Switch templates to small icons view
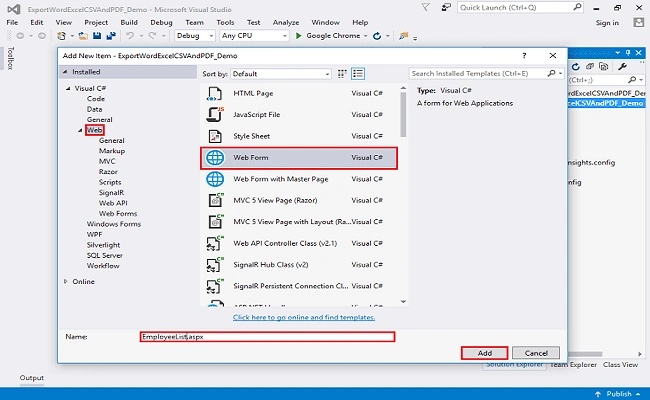 click(342, 74)
